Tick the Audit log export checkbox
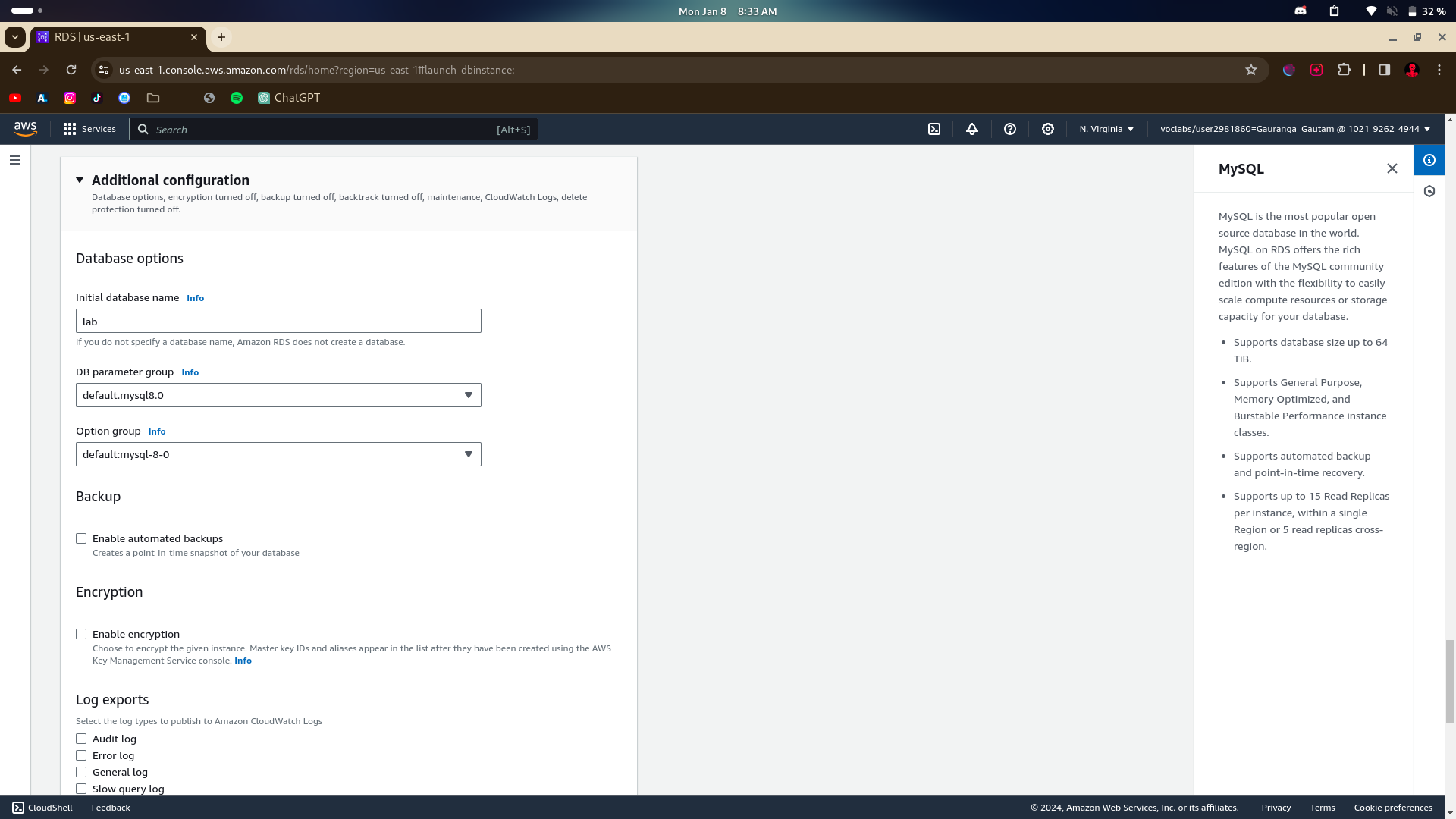The width and height of the screenshot is (1456, 819). tap(81, 739)
